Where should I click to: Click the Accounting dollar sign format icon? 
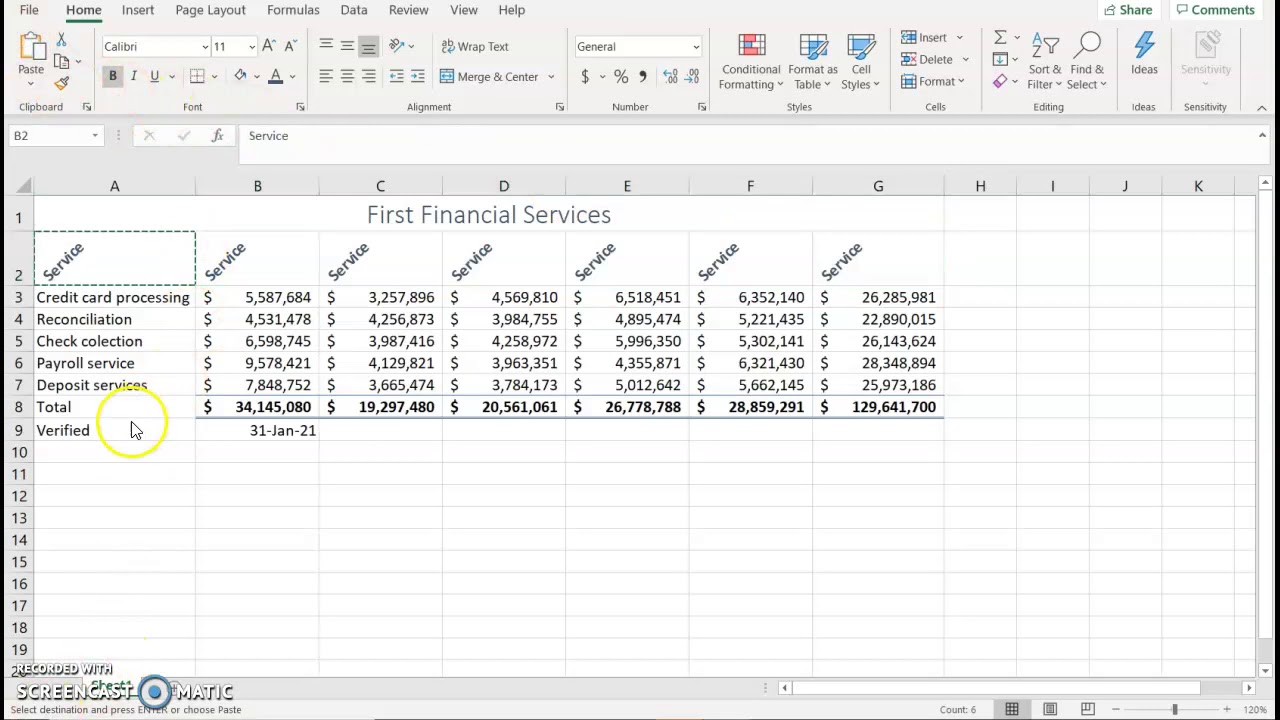(x=585, y=76)
